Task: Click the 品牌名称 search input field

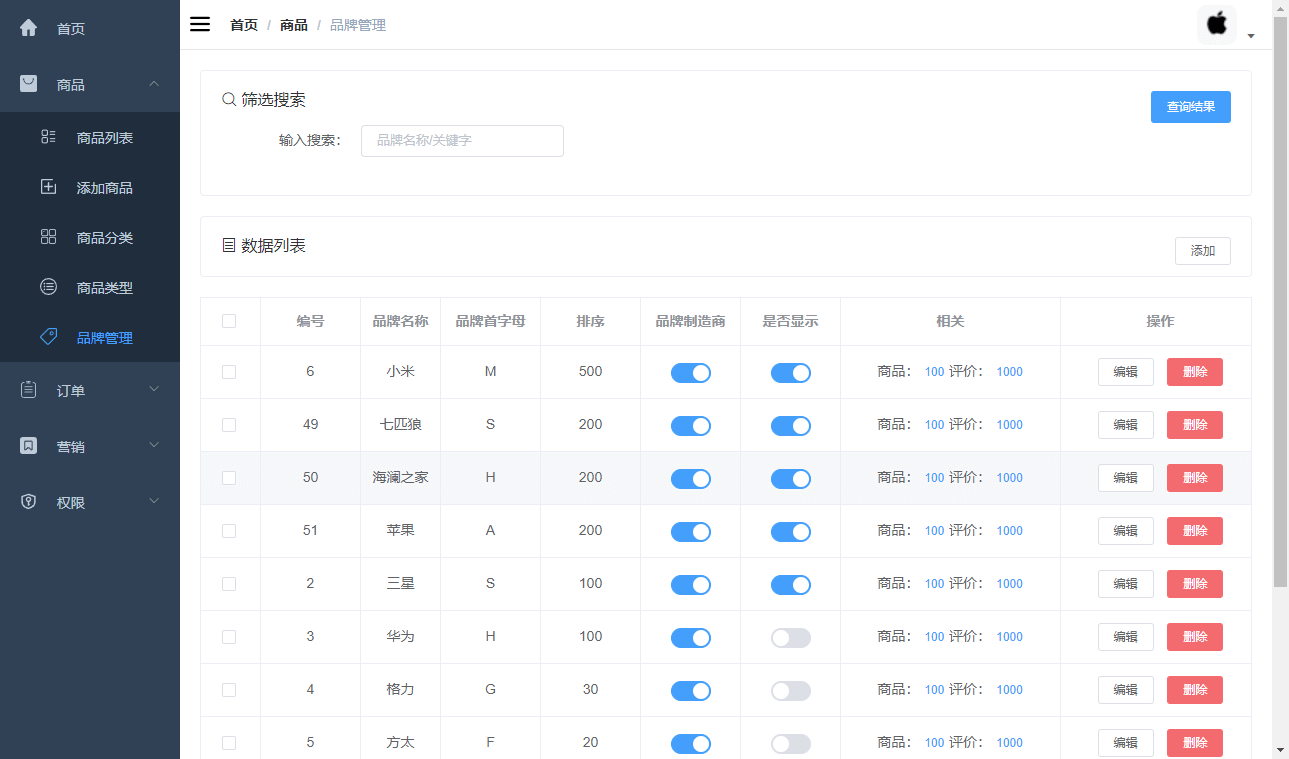Action: pyautogui.click(x=461, y=140)
